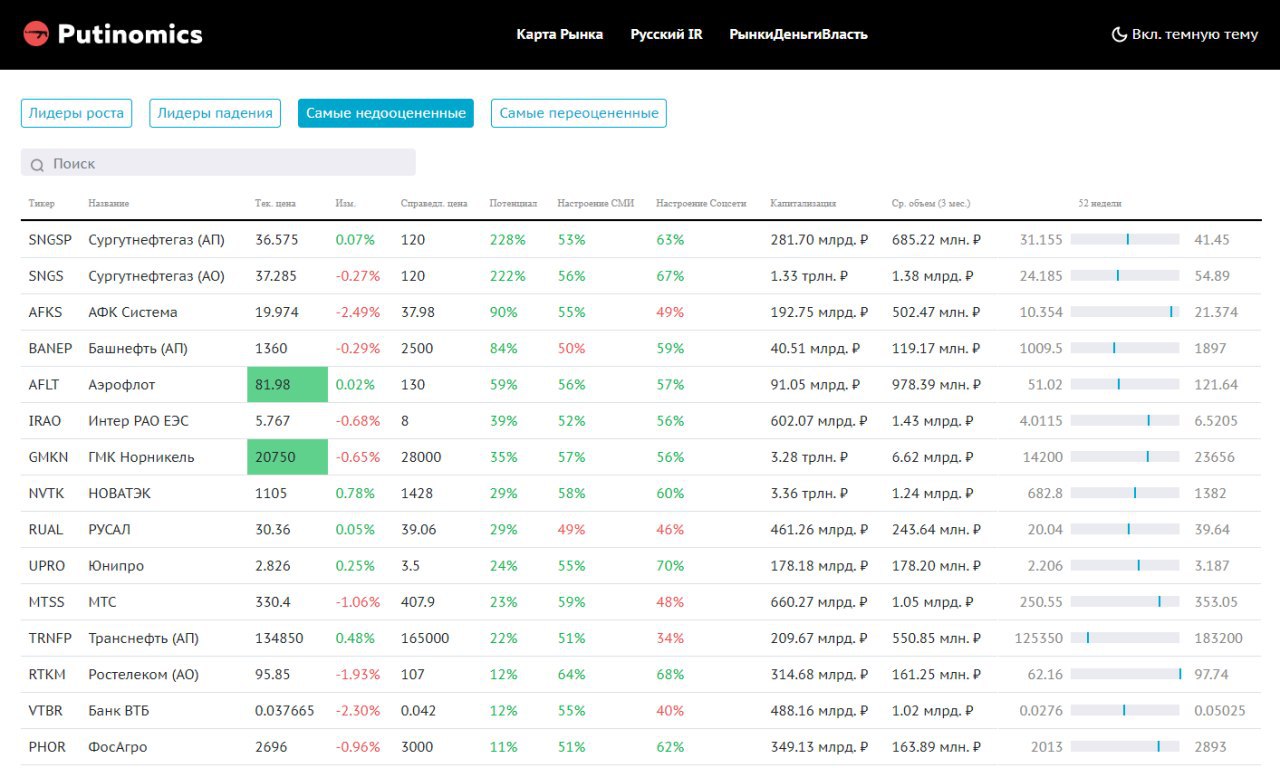Click the AFKS 52-week range bar
The height and width of the screenshot is (768, 1280).
pos(1125,312)
